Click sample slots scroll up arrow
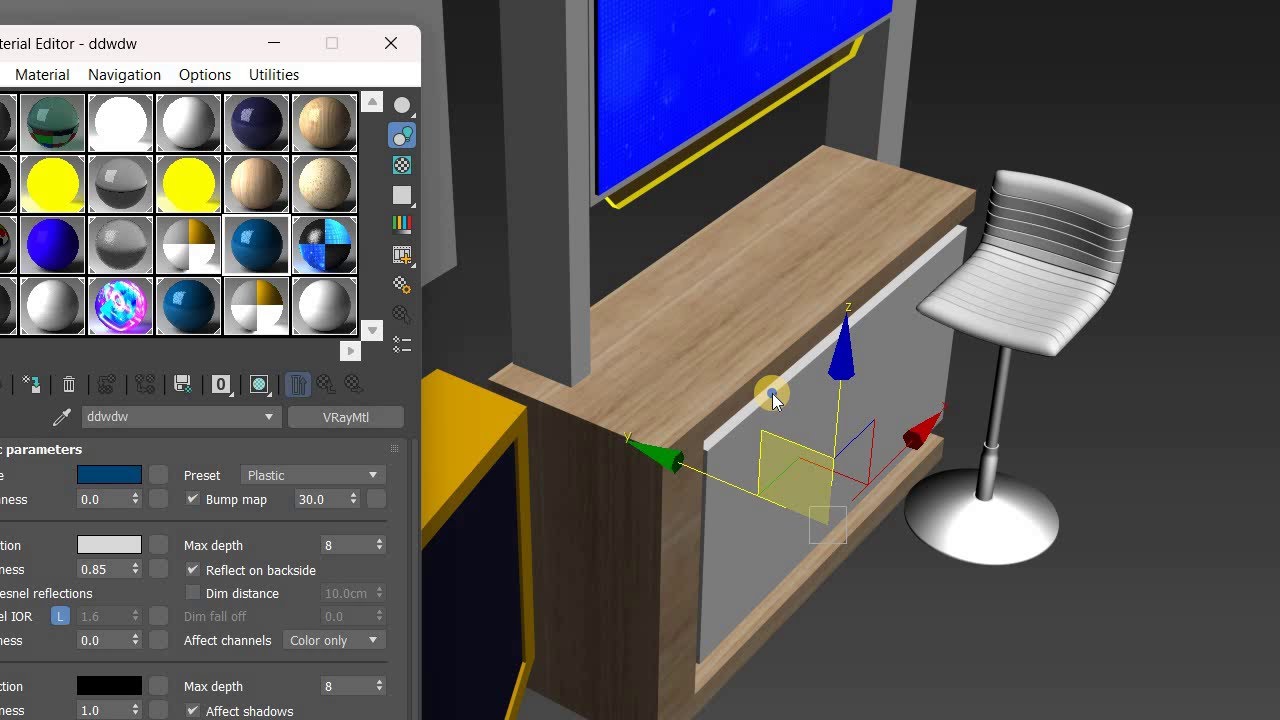This screenshot has width=1280, height=720. 372,102
